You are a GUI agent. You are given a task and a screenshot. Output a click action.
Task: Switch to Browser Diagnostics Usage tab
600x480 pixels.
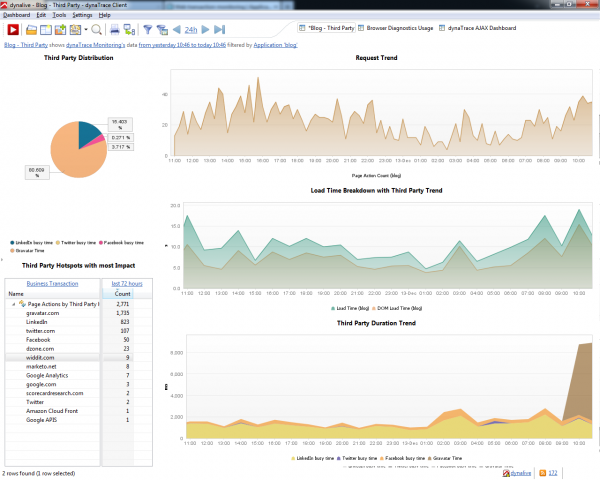396,28
